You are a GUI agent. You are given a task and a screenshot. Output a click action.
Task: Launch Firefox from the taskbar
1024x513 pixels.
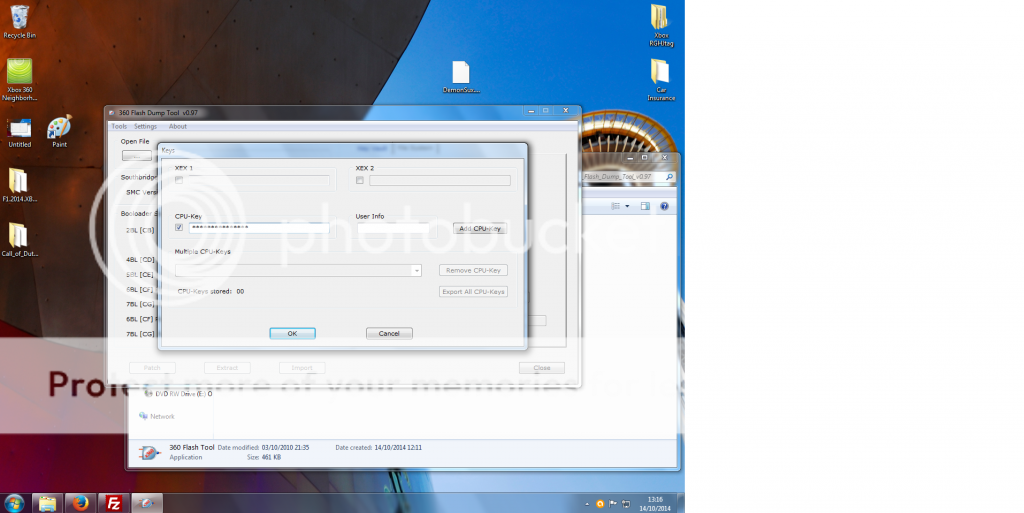point(81,503)
